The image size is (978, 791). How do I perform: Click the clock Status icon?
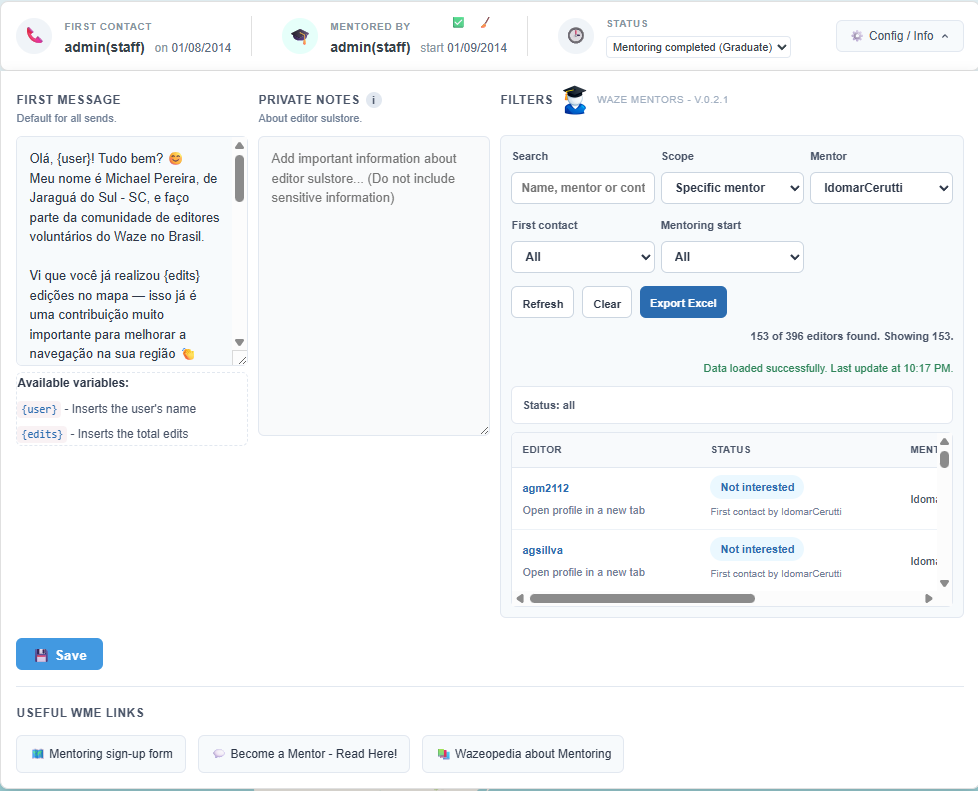[576, 36]
